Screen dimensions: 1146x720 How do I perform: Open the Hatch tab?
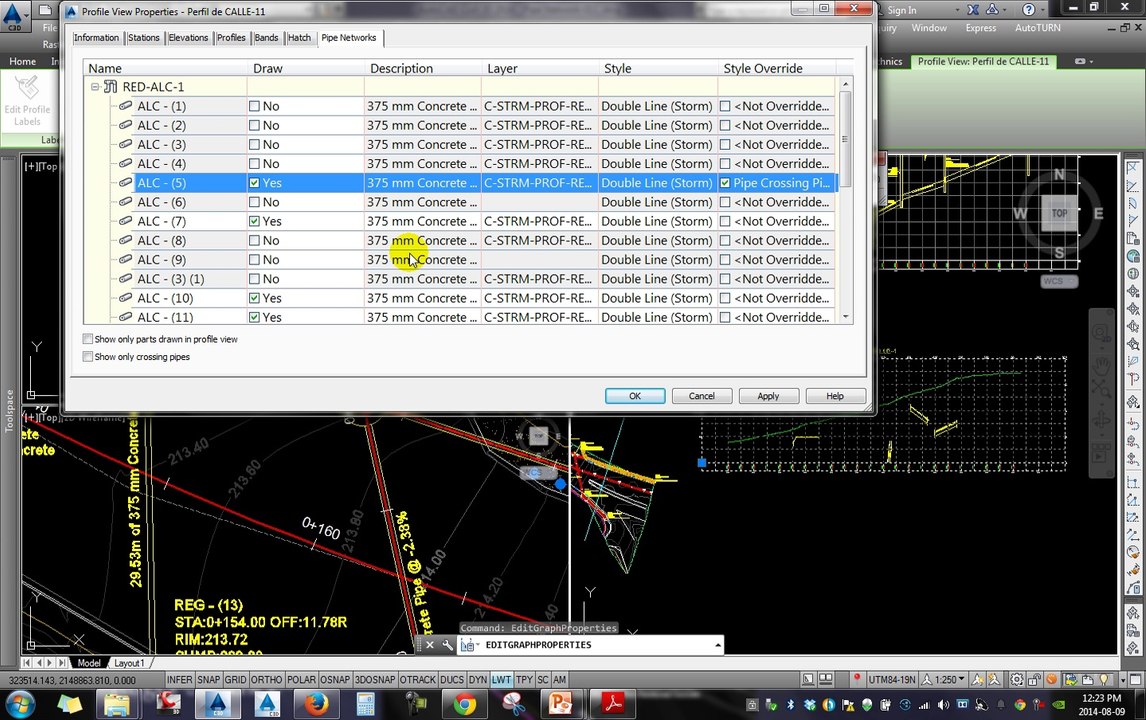299,38
